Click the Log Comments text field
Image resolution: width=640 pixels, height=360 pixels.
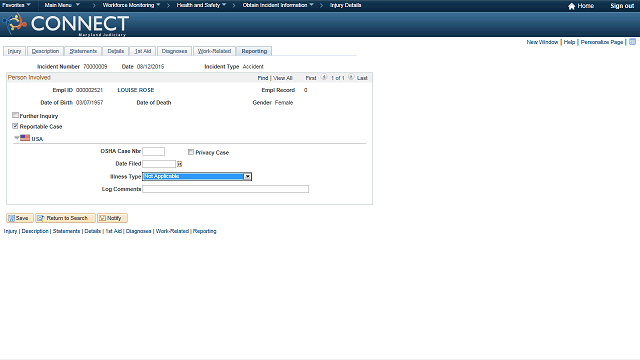(225, 189)
